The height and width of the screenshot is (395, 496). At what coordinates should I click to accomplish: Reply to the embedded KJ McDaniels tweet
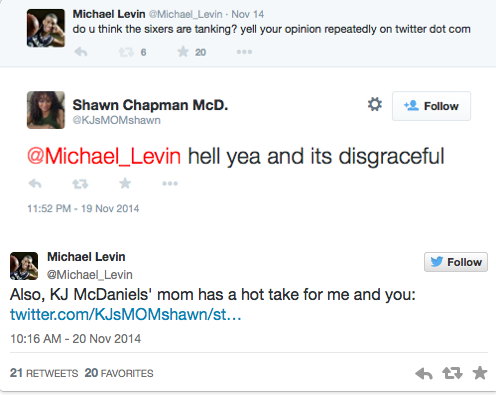(424, 373)
